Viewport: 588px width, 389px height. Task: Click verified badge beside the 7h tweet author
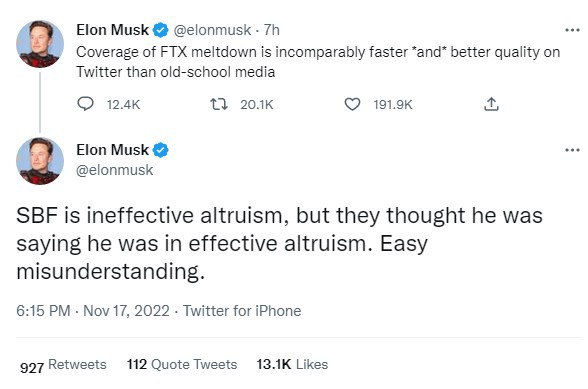(160, 30)
